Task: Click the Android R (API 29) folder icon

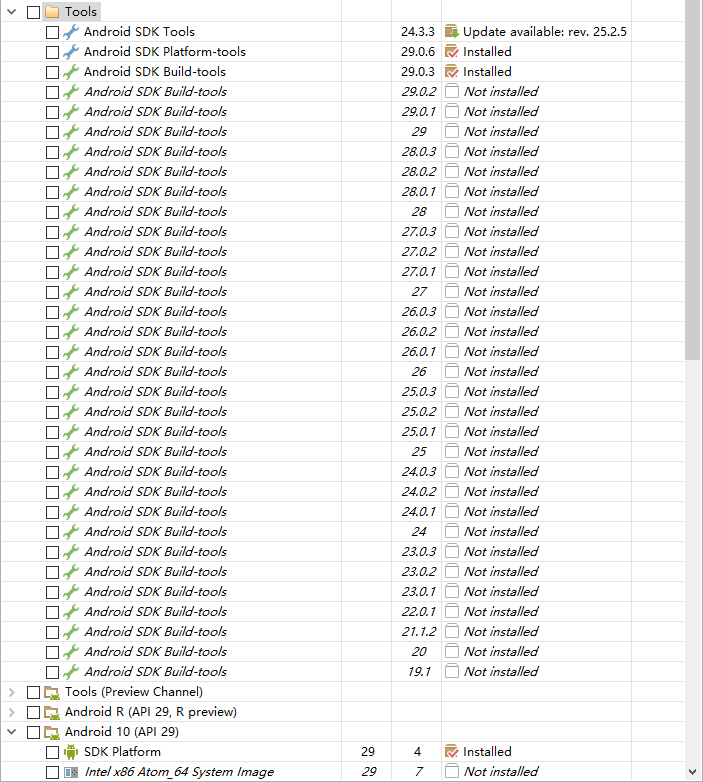Action: (52, 712)
